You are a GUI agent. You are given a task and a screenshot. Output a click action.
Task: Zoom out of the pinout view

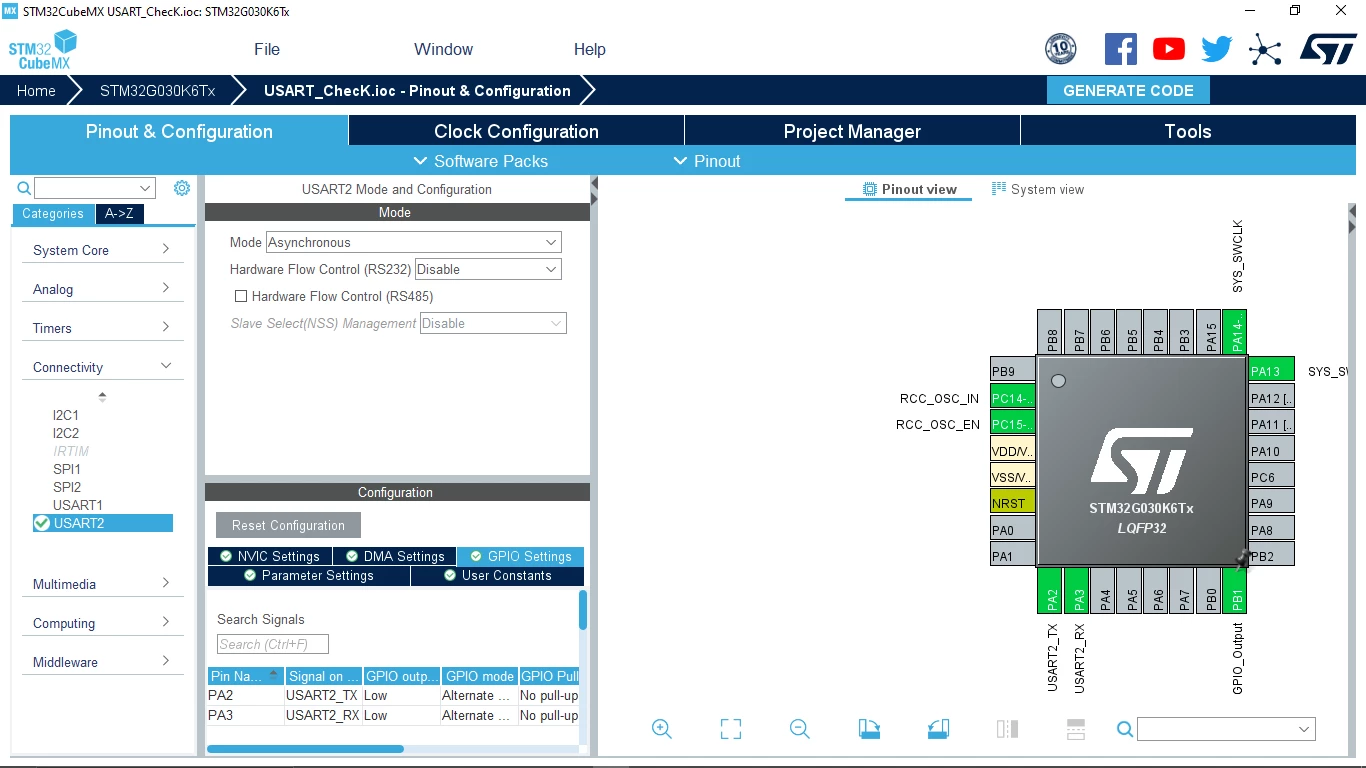click(x=800, y=729)
